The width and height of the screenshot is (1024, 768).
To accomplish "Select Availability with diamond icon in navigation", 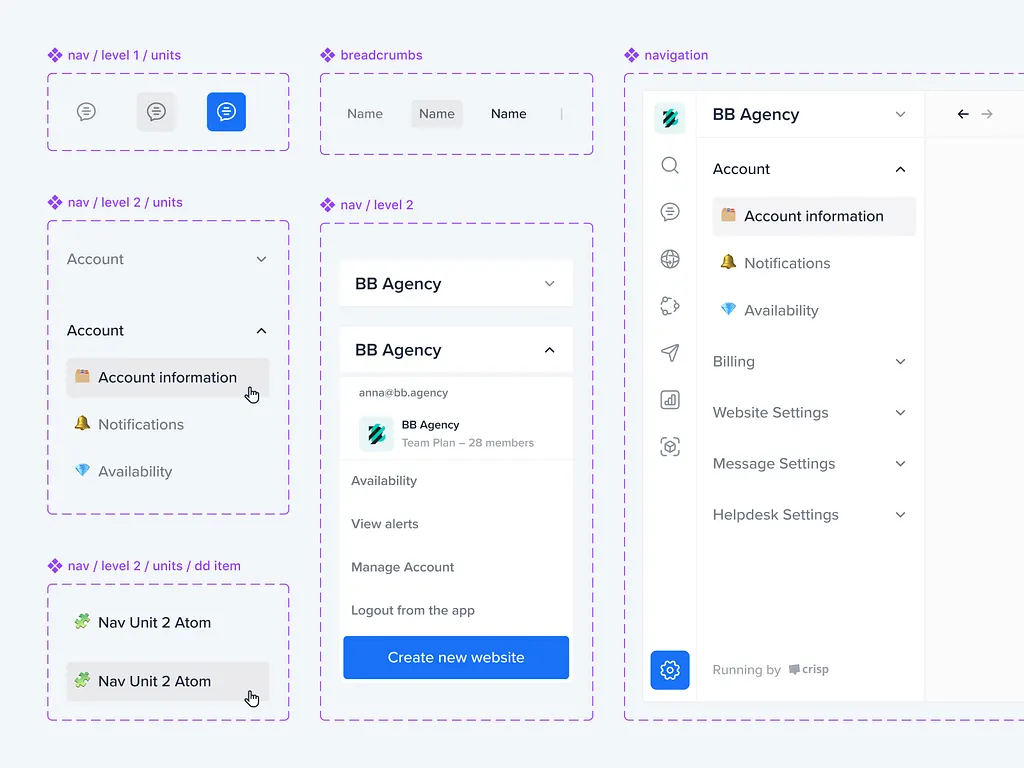I will click(x=780, y=310).
